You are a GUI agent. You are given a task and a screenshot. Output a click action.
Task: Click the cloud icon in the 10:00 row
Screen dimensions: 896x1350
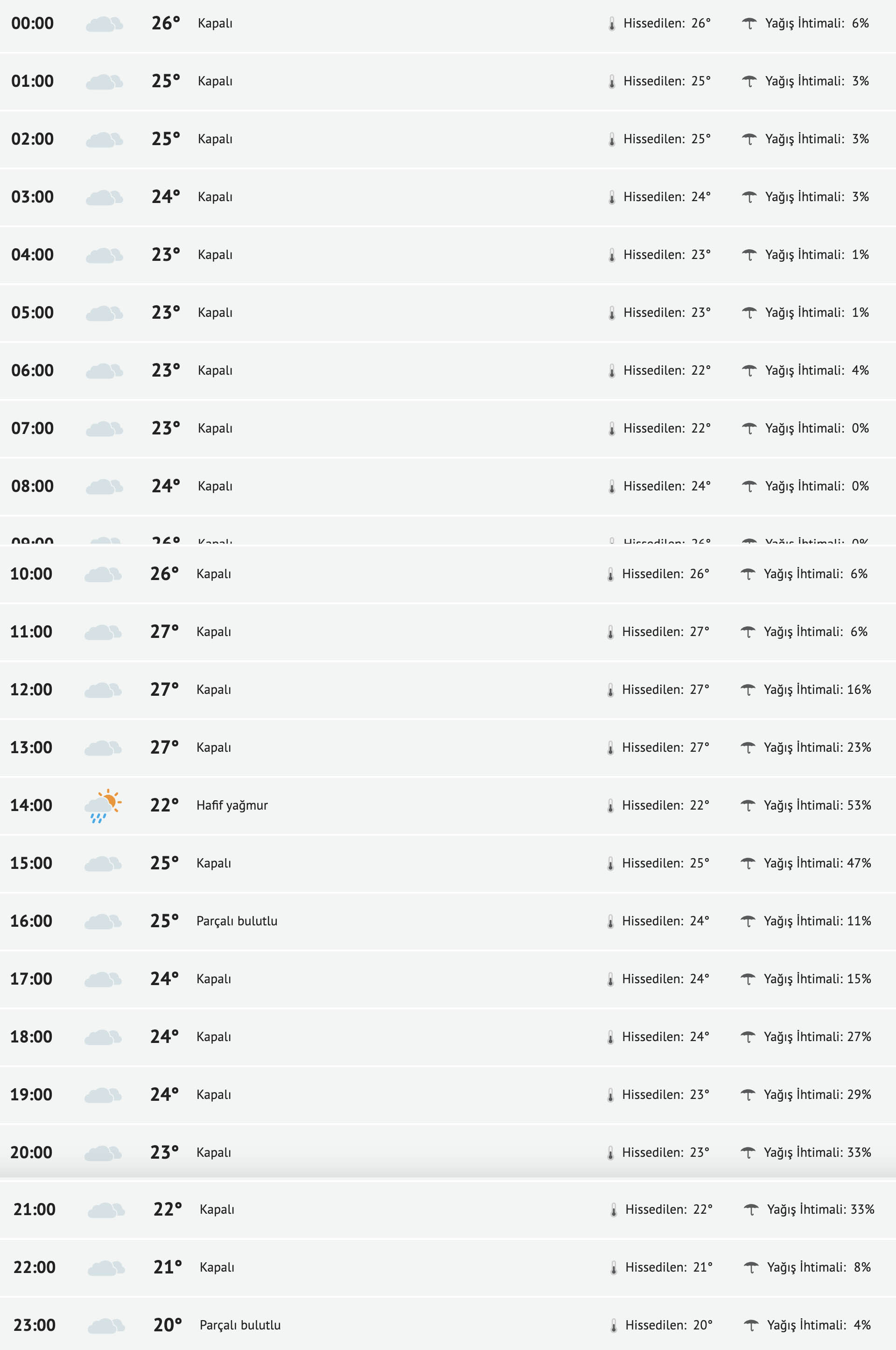point(103,574)
